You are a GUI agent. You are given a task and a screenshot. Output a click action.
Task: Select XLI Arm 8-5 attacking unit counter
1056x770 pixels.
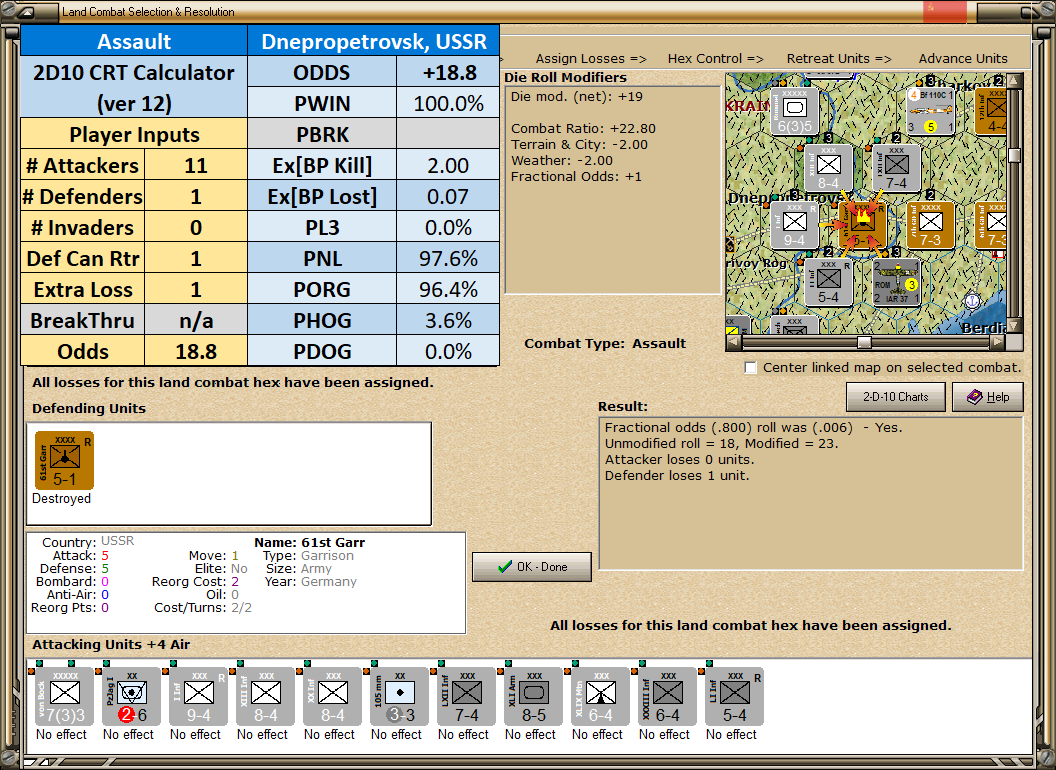[x=533, y=697]
